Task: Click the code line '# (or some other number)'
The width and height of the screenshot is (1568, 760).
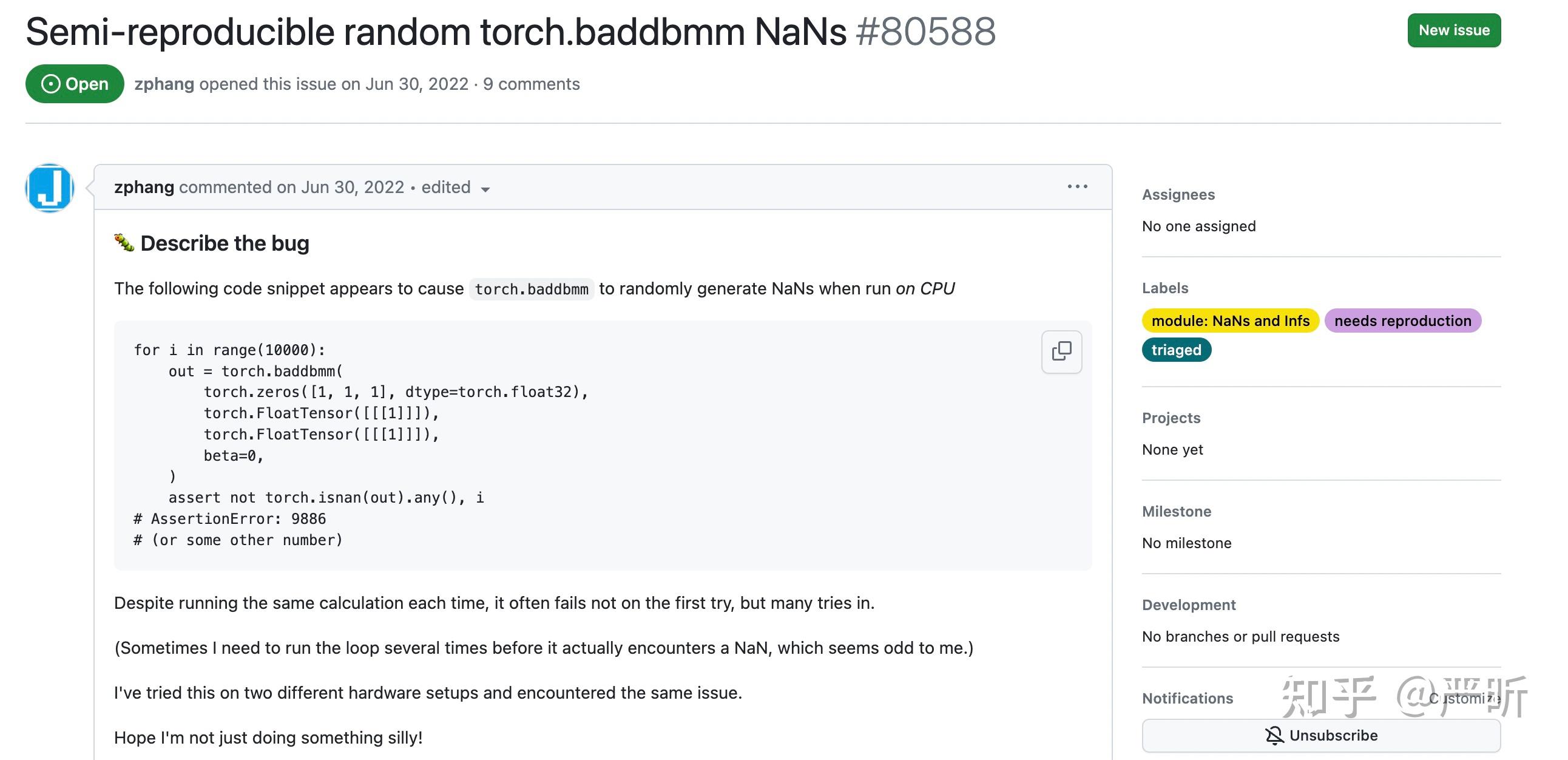Action: click(238, 540)
